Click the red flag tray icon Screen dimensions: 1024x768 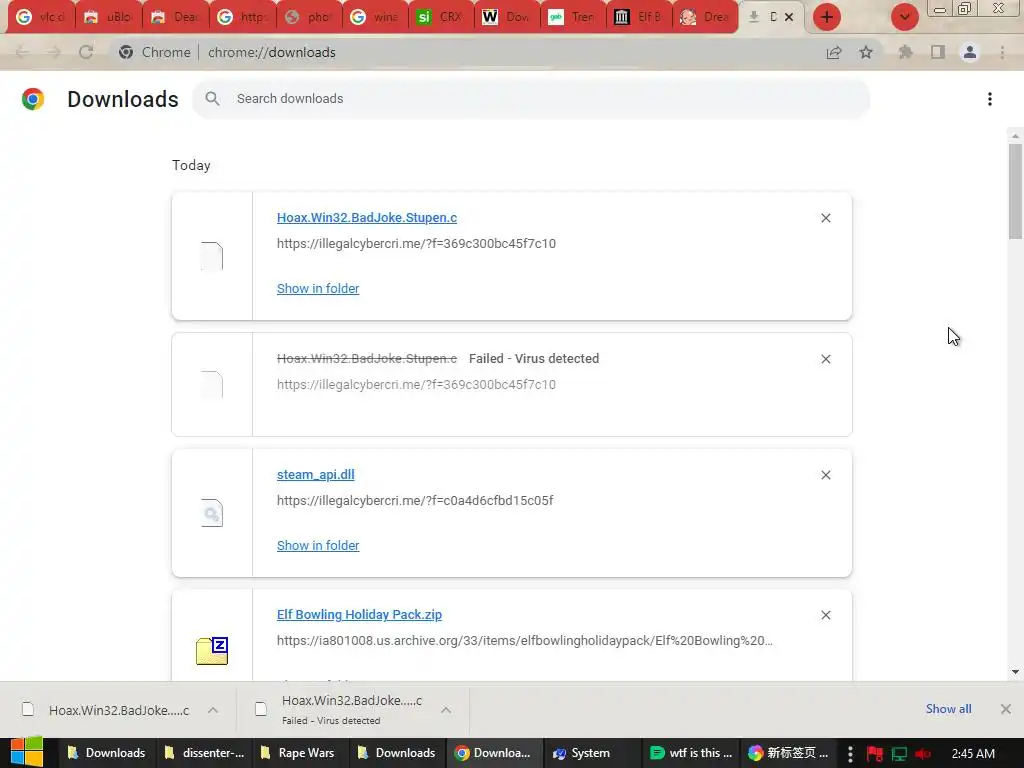(875, 754)
